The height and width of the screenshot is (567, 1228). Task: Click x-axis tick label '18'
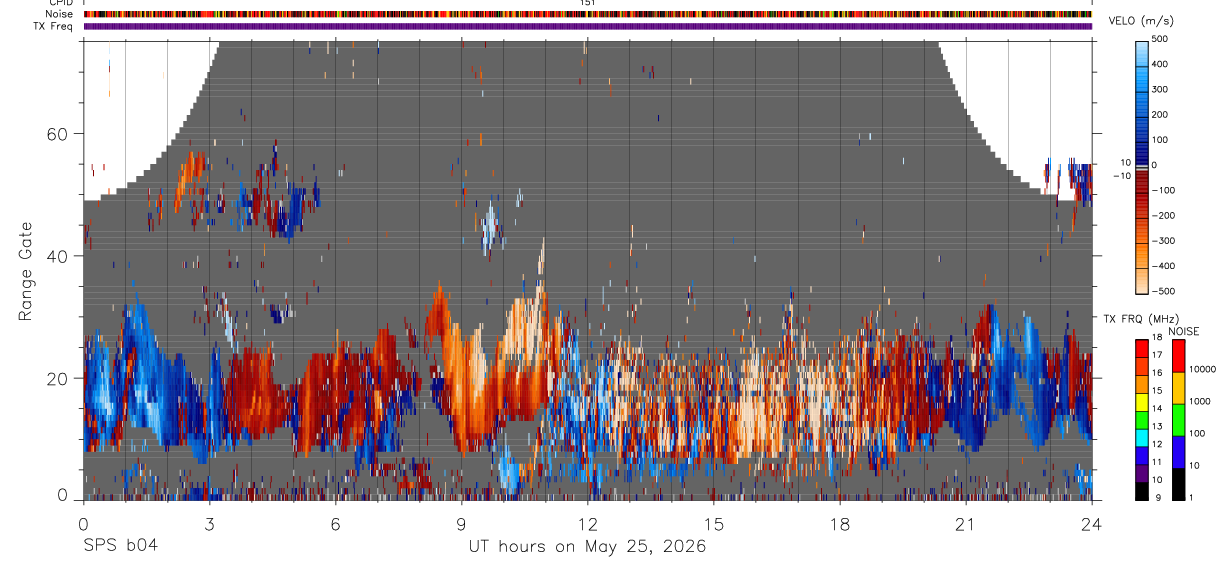click(841, 523)
